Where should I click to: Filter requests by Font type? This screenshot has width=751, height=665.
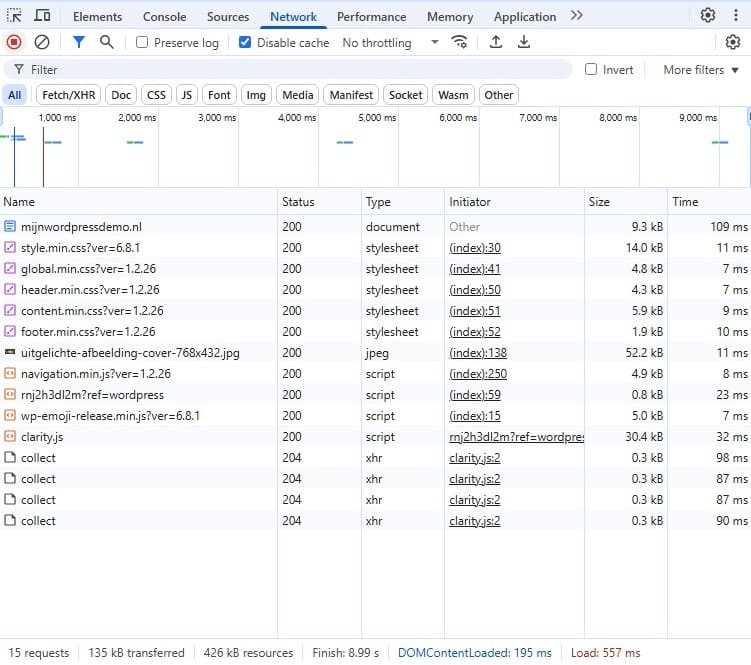219,95
